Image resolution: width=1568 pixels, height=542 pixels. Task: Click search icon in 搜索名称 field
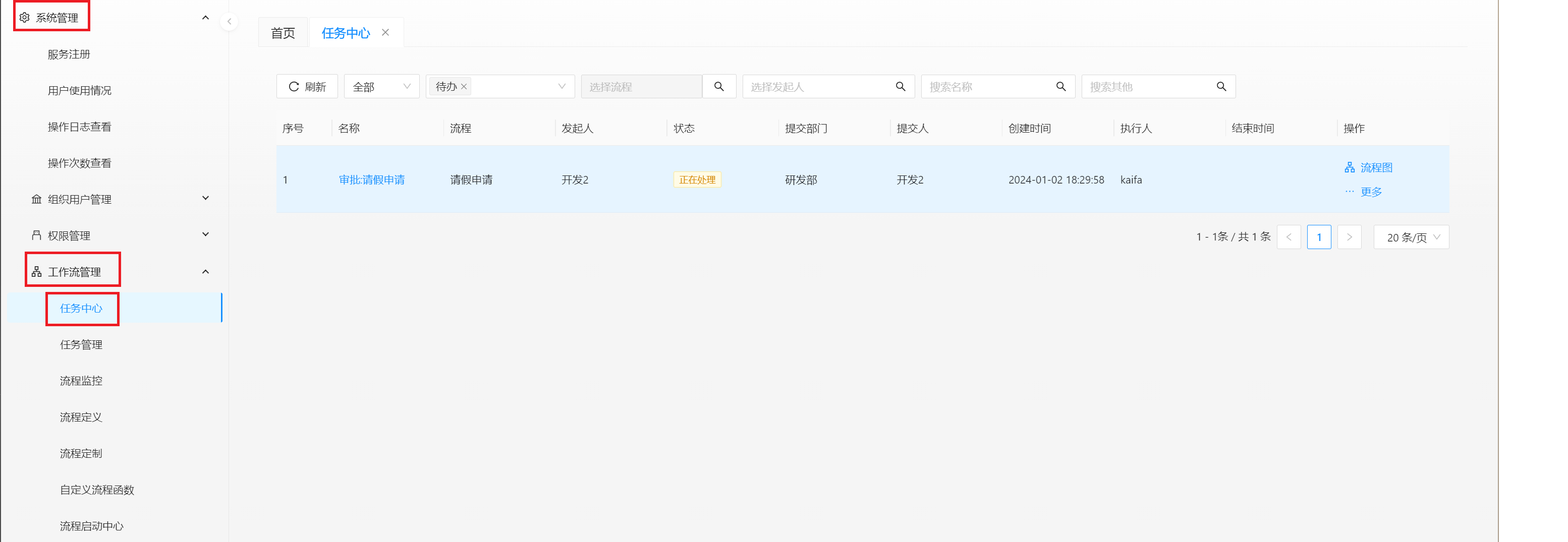point(1061,86)
